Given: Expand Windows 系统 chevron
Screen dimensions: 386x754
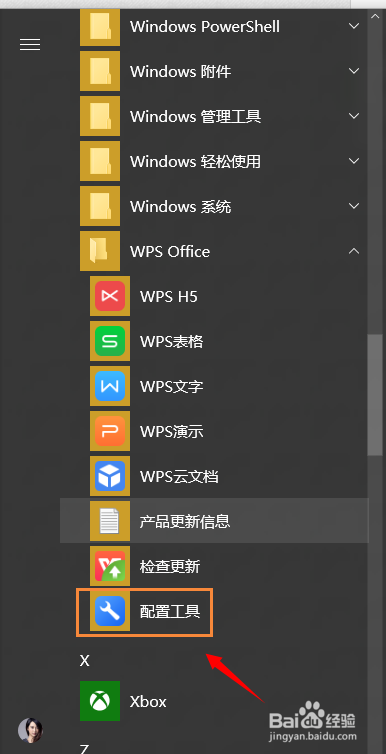Looking at the screenshot, I should 354,206.
